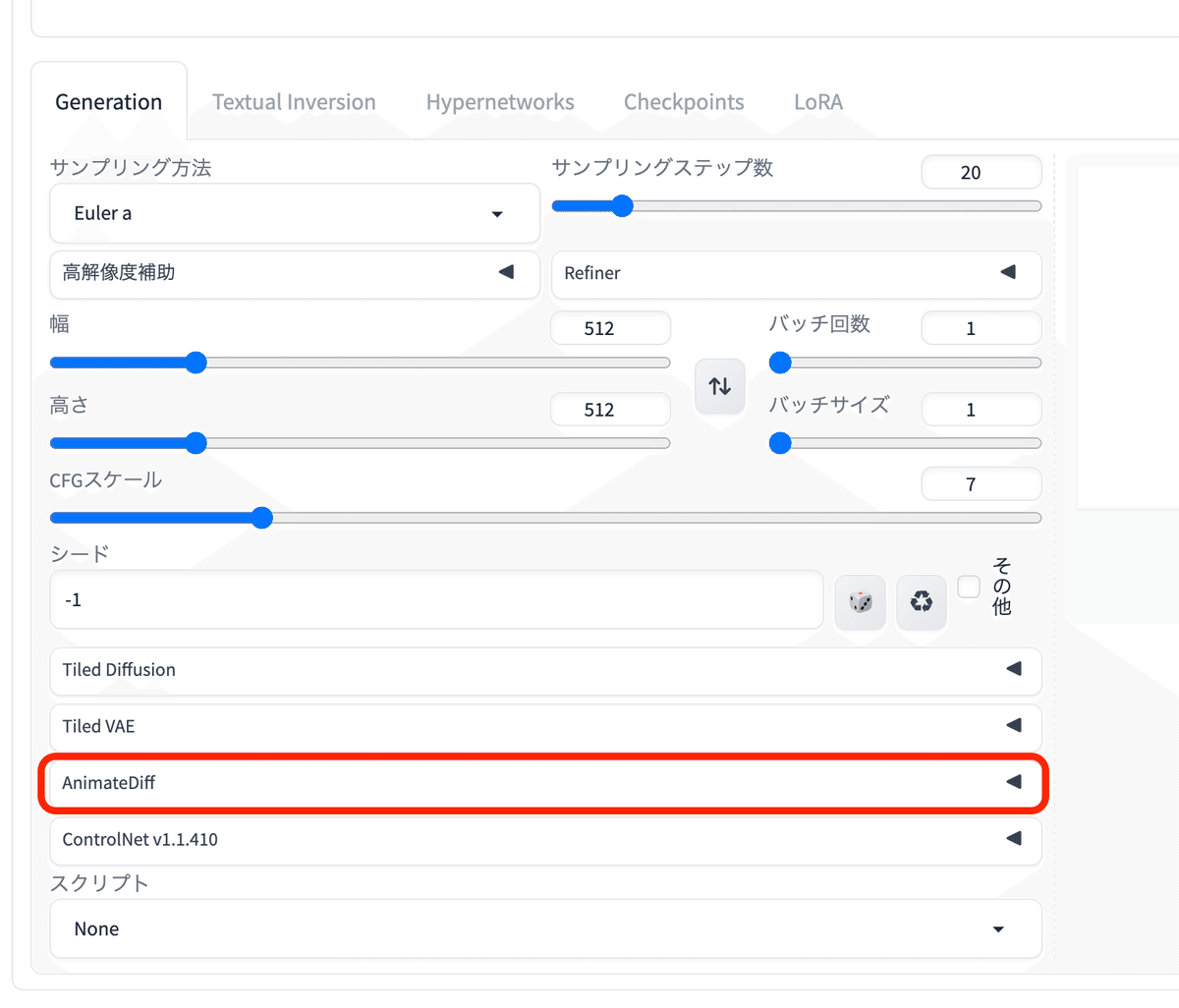Open the Checkpoints tab

click(684, 102)
